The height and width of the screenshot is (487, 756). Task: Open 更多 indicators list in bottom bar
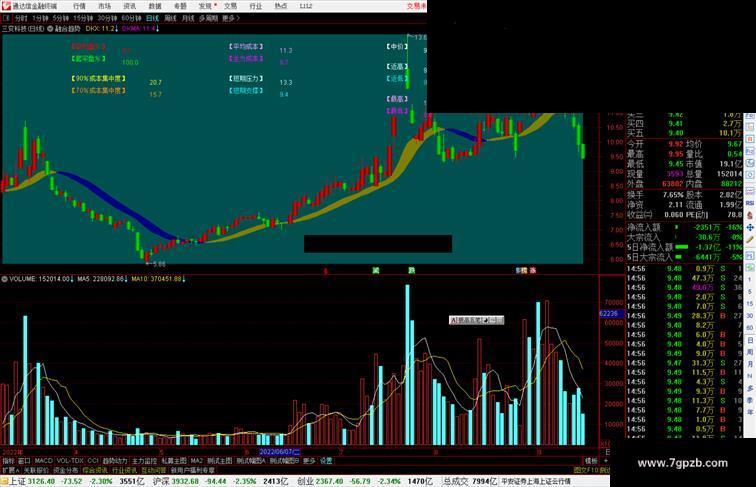coord(309,461)
